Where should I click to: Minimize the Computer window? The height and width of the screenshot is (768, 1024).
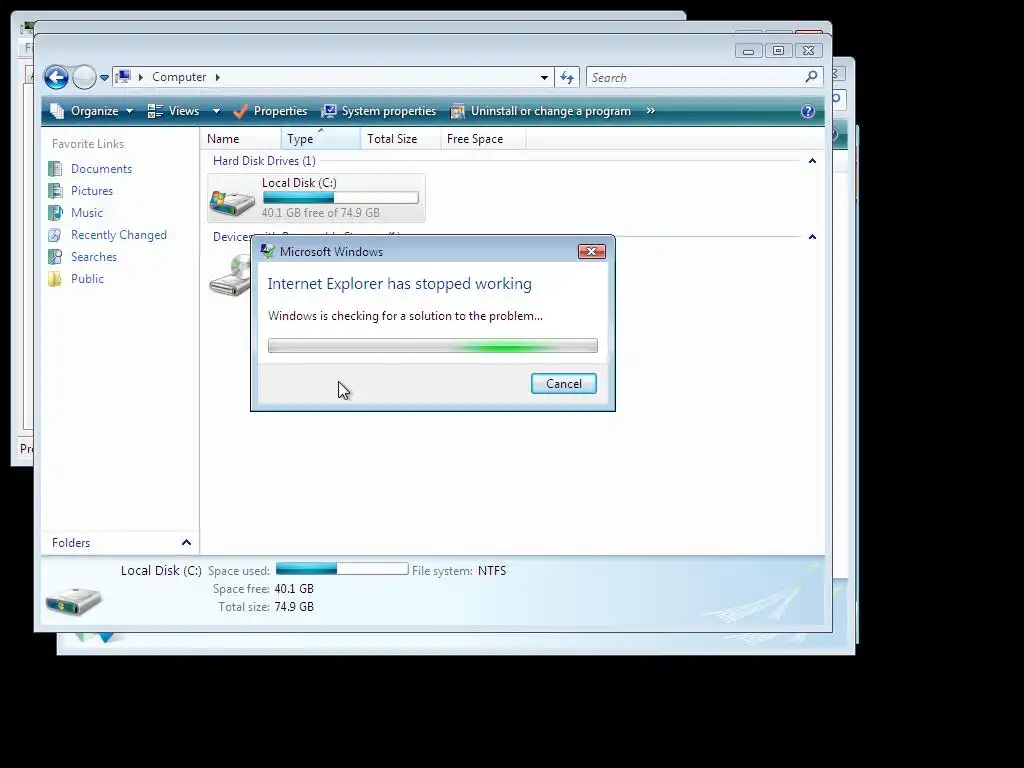coord(748,51)
